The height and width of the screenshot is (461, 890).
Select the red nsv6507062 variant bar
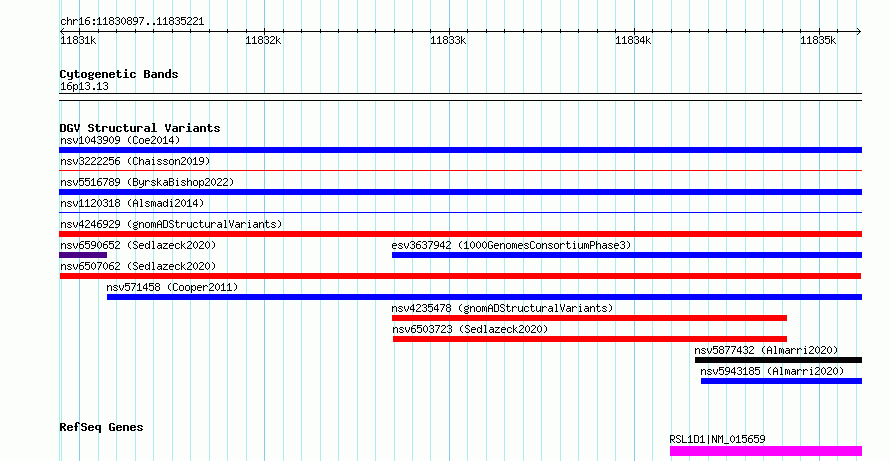click(x=460, y=276)
